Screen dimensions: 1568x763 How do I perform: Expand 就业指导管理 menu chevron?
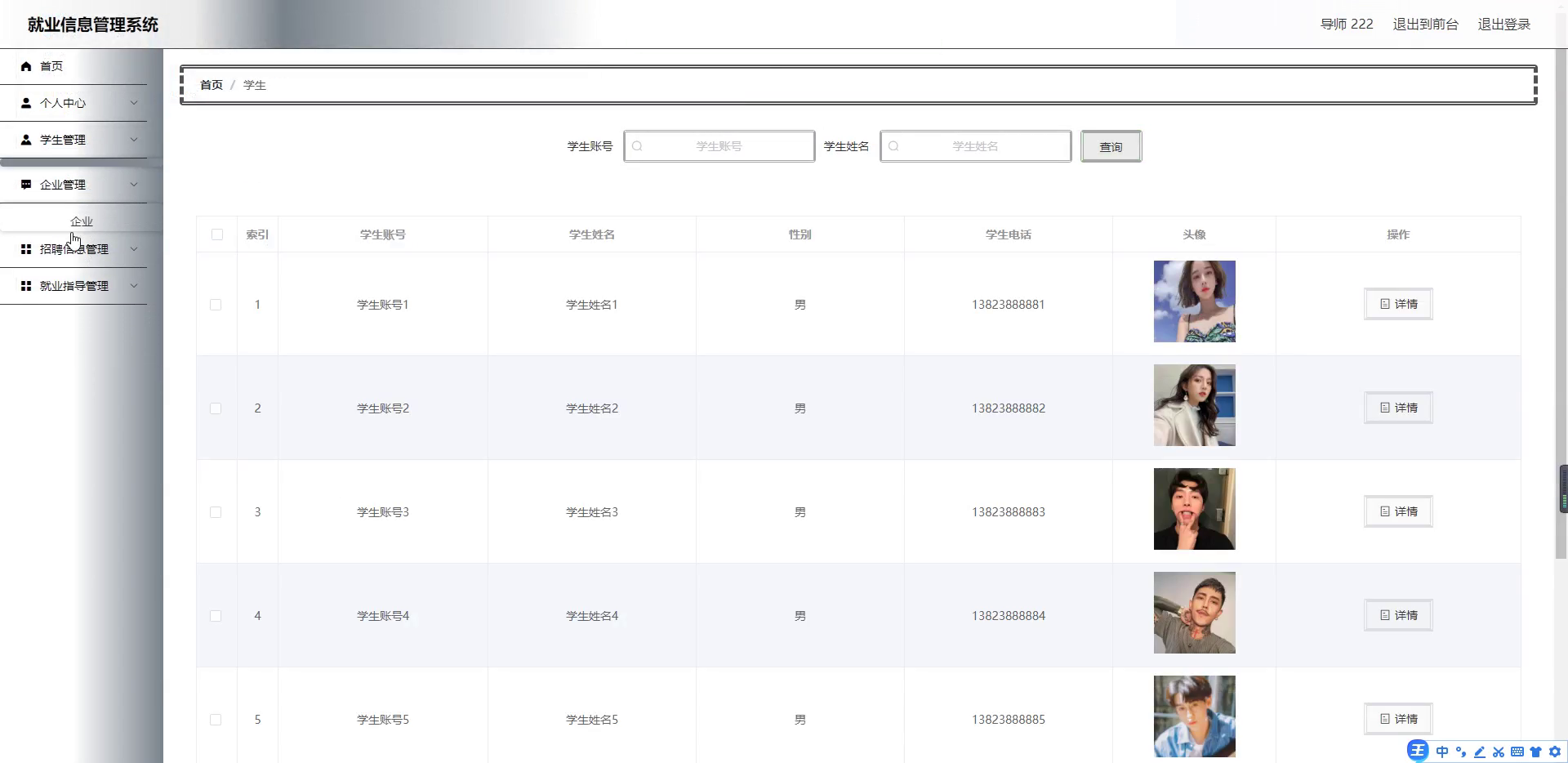pyautogui.click(x=134, y=286)
